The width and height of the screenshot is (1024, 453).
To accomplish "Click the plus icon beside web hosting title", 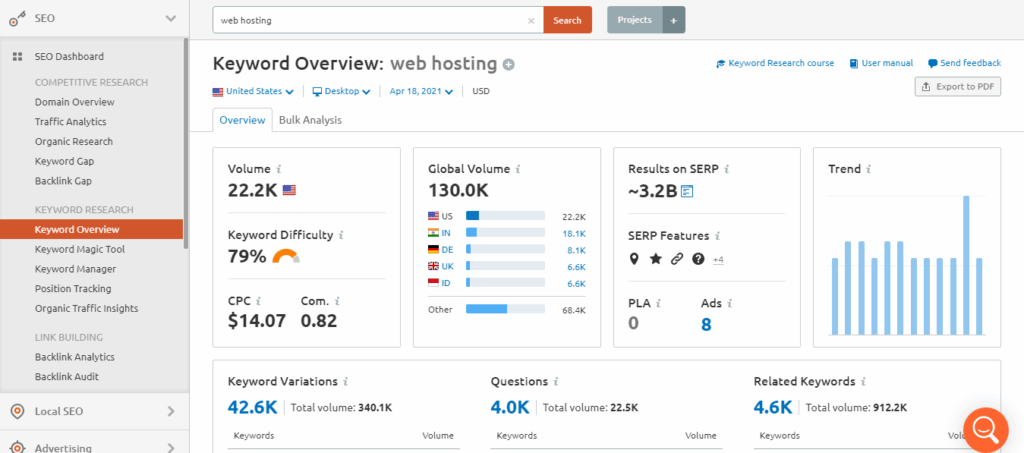I will [509, 65].
